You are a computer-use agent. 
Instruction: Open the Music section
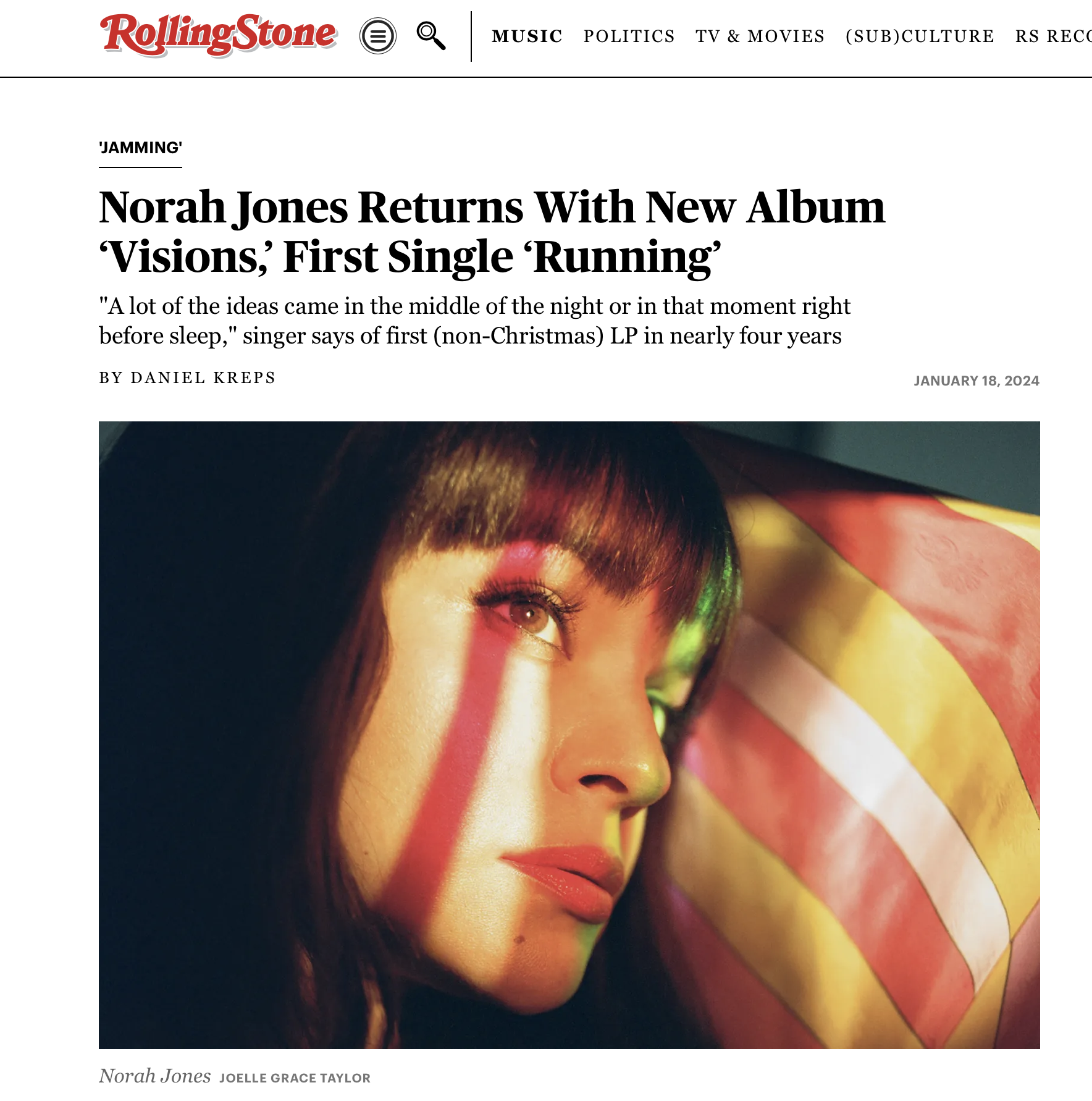(x=527, y=36)
